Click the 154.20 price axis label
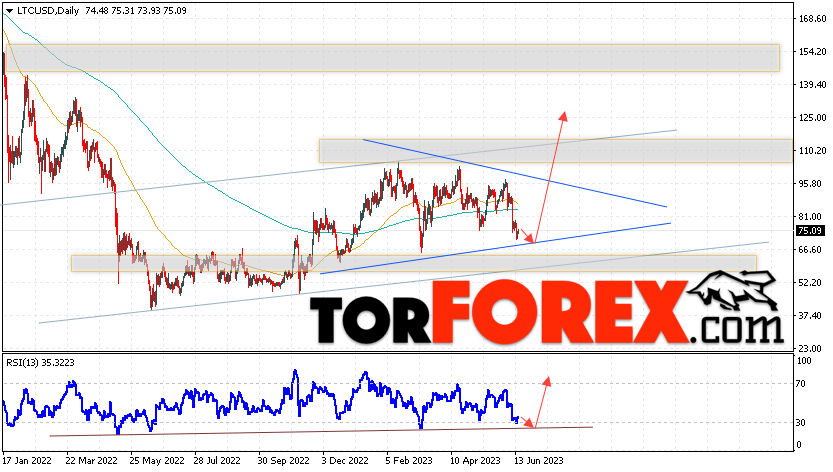Image resolution: width=833 pixels, height=472 pixels. 813,52
